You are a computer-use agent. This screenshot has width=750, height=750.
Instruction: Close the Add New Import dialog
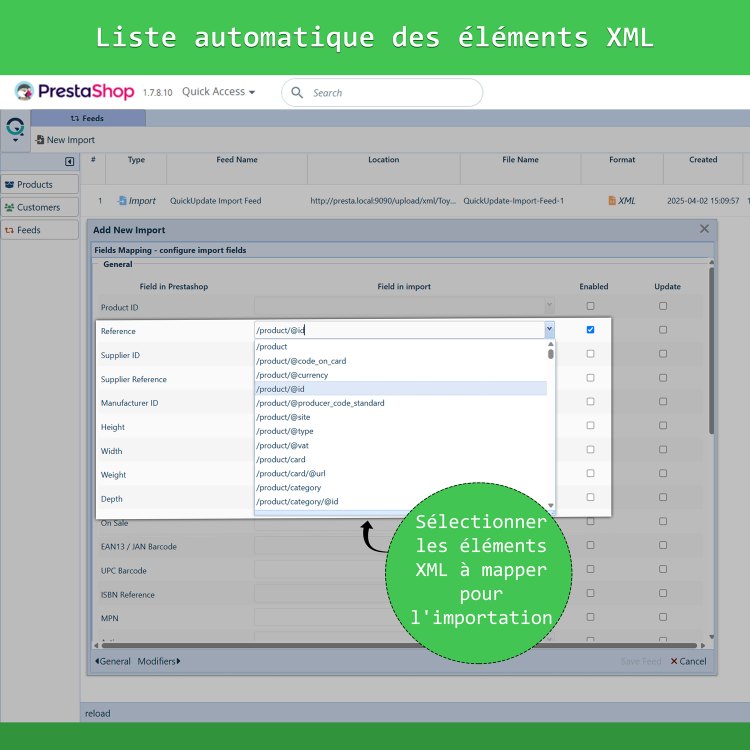[704, 229]
